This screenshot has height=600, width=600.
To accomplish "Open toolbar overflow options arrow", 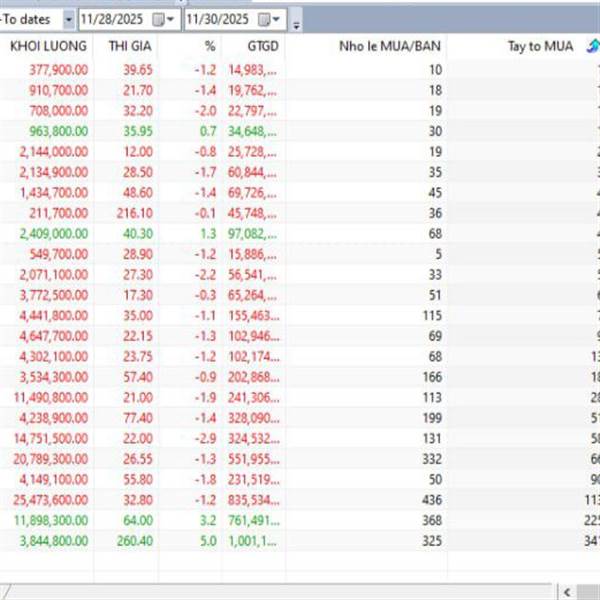I will pyautogui.click(x=296, y=26).
